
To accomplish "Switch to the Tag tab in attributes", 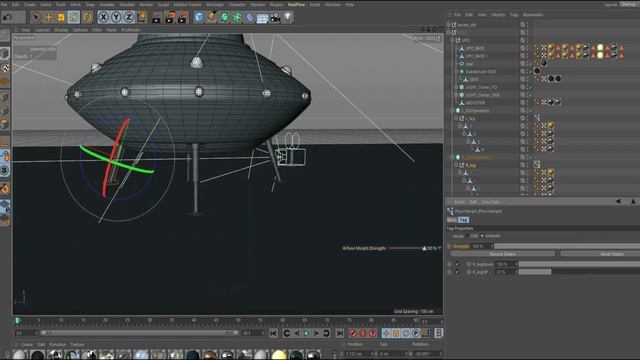I will (463, 220).
